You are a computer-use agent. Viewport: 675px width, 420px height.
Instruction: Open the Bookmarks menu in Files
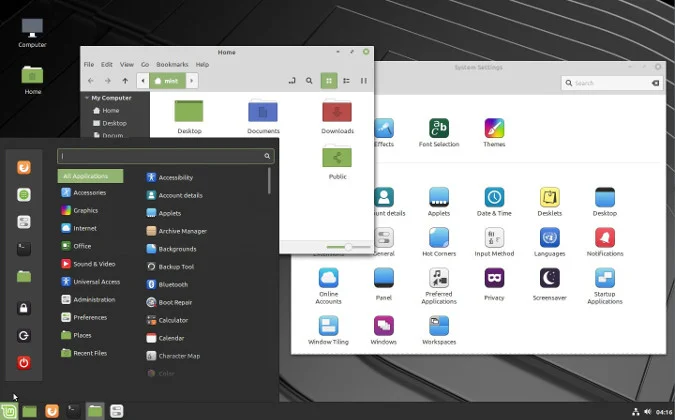pos(172,64)
